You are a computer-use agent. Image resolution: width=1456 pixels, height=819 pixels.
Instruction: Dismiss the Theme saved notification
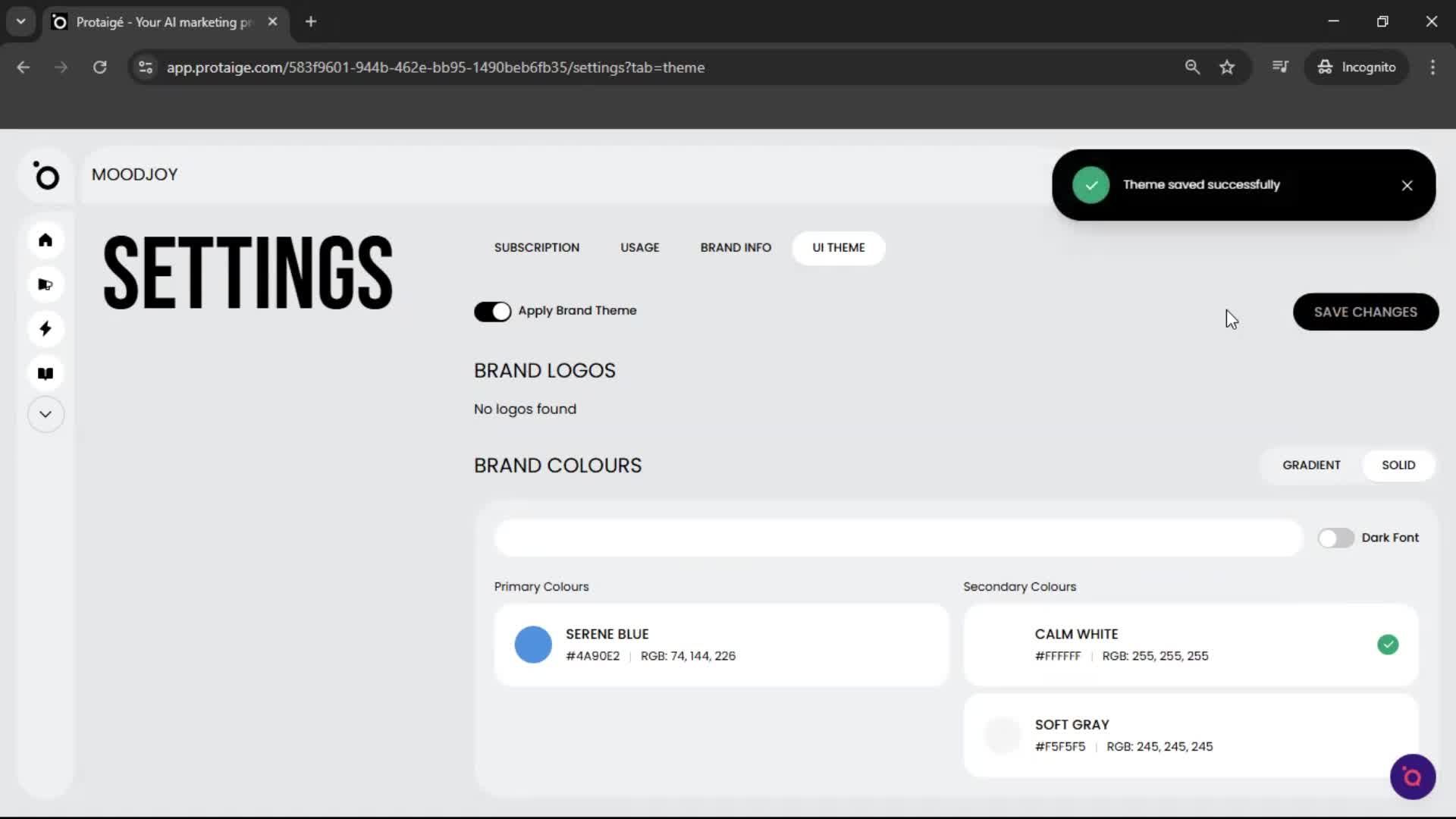pyautogui.click(x=1407, y=185)
